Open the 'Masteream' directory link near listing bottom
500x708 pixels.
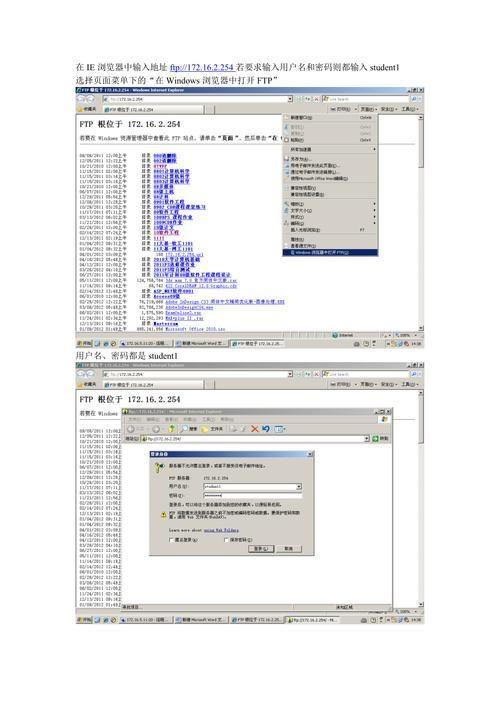[165, 323]
